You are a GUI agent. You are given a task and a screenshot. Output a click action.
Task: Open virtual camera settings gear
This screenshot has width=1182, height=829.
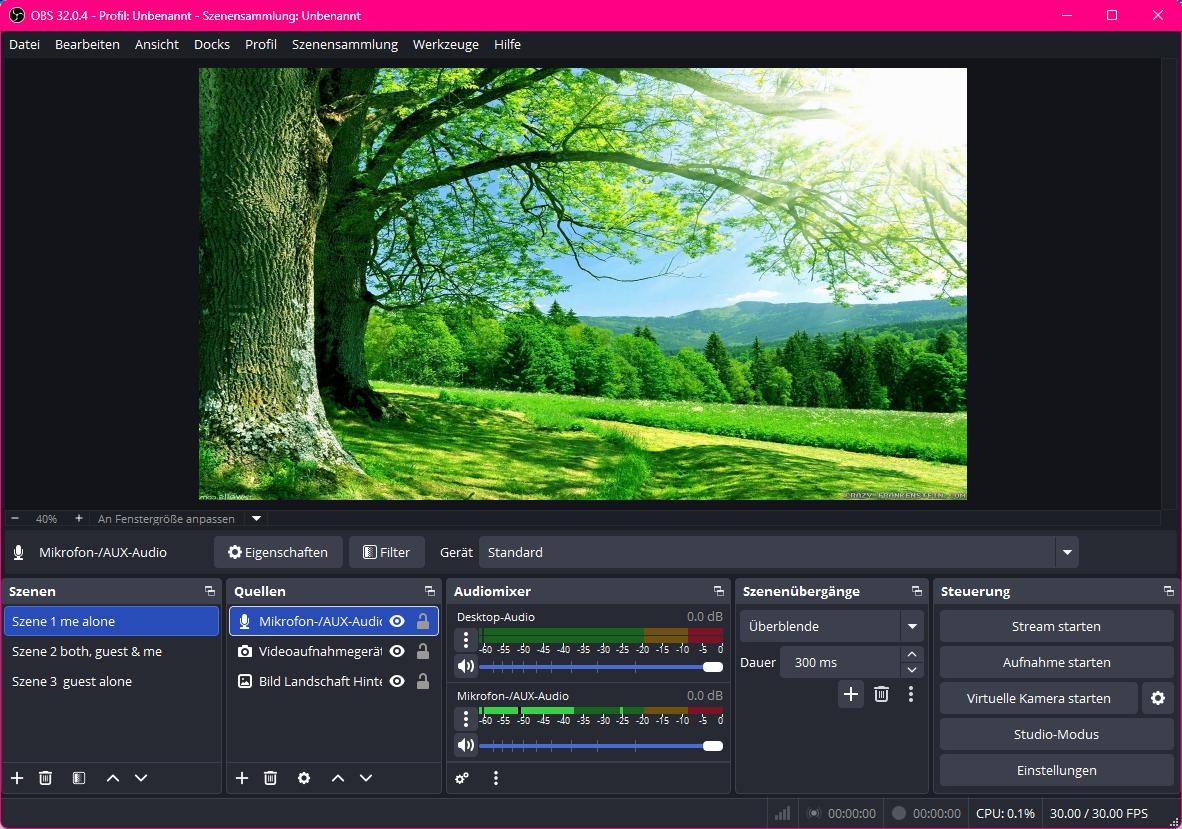pos(1158,699)
